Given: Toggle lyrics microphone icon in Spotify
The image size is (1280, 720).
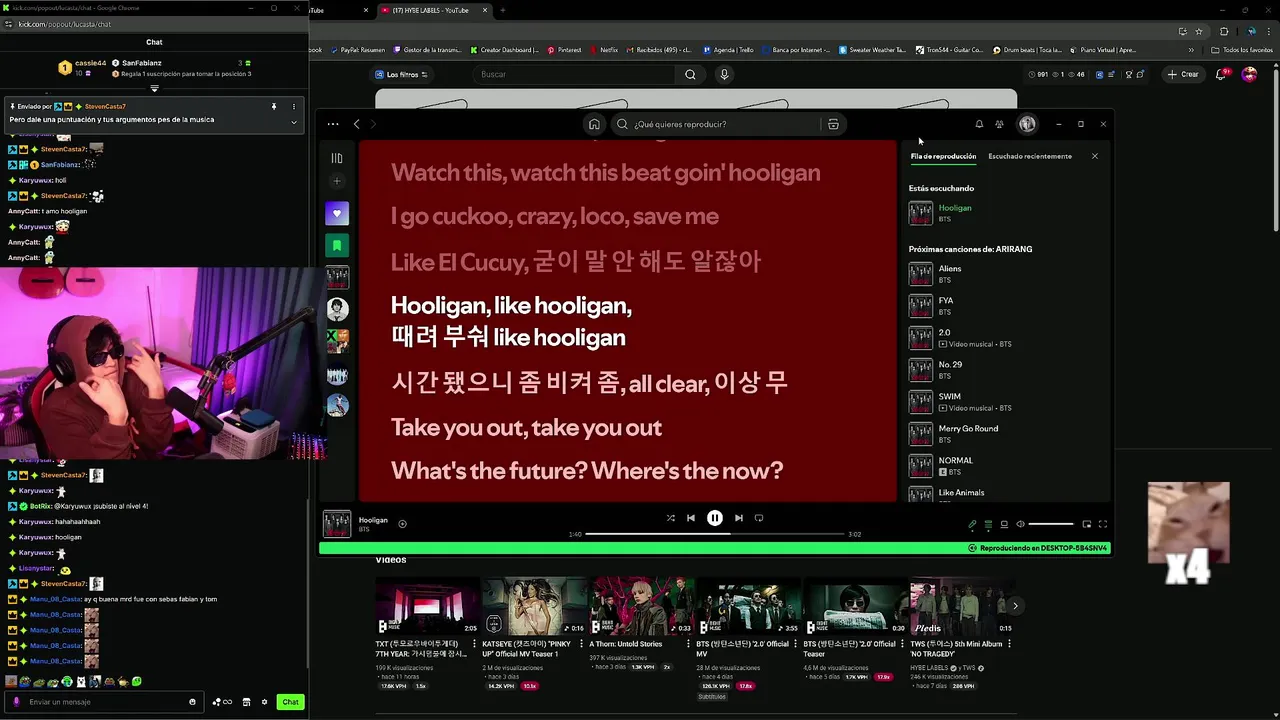Looking at the screenshot, I should coord(972,524).
